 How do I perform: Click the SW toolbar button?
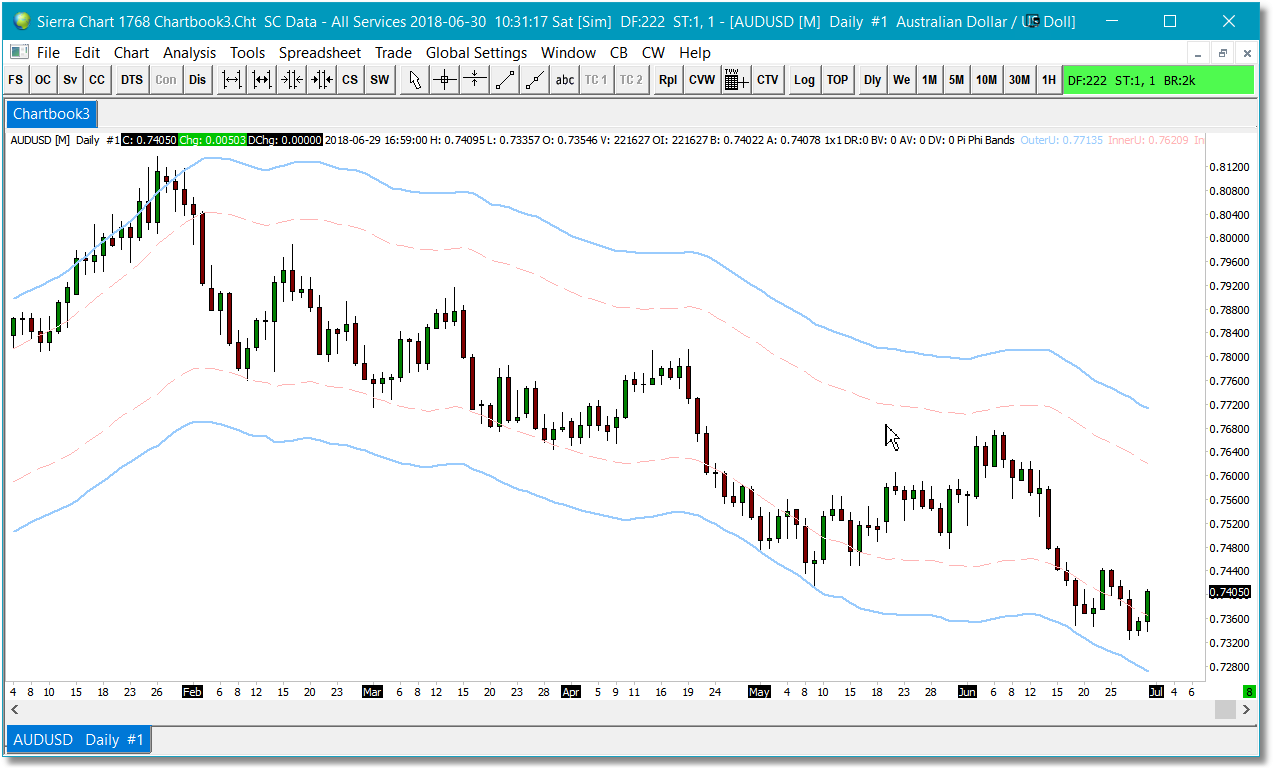click(380, 80)
